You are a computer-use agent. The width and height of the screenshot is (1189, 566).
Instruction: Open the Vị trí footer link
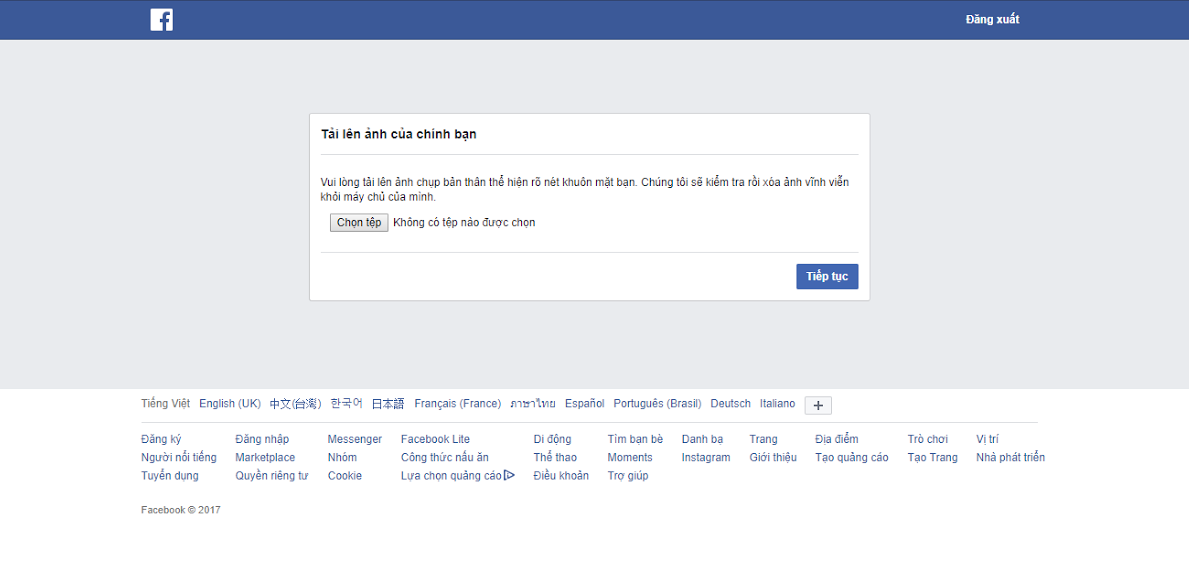click(987, 439)
